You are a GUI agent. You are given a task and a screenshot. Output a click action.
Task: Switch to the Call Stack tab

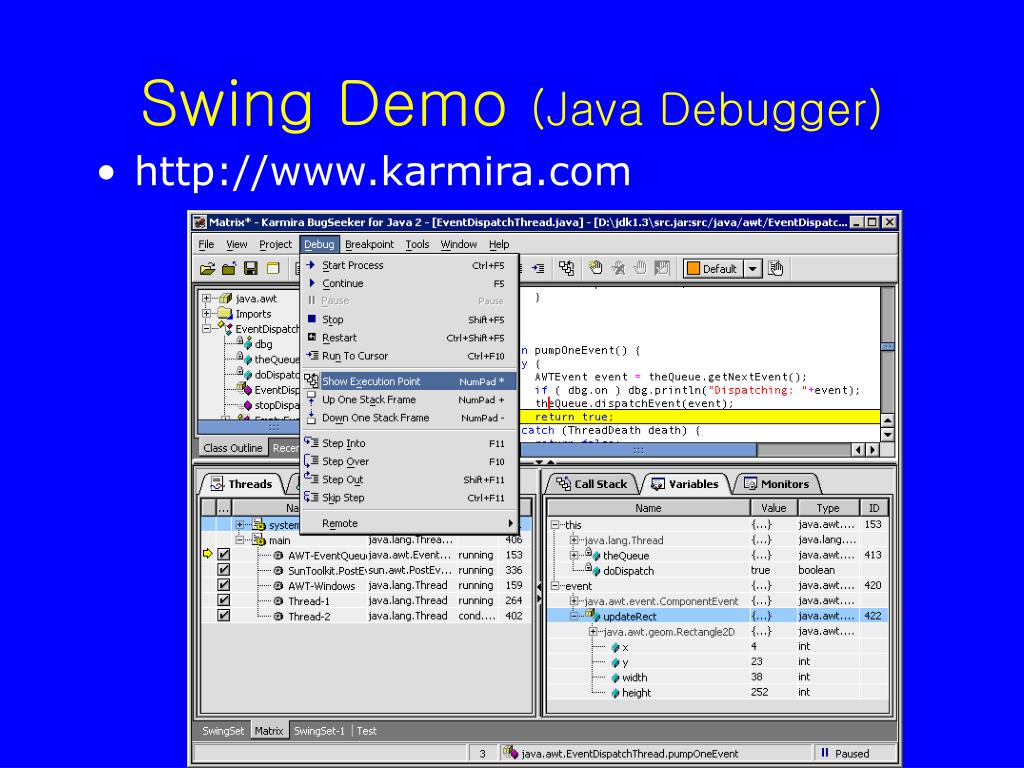(592, 484)
